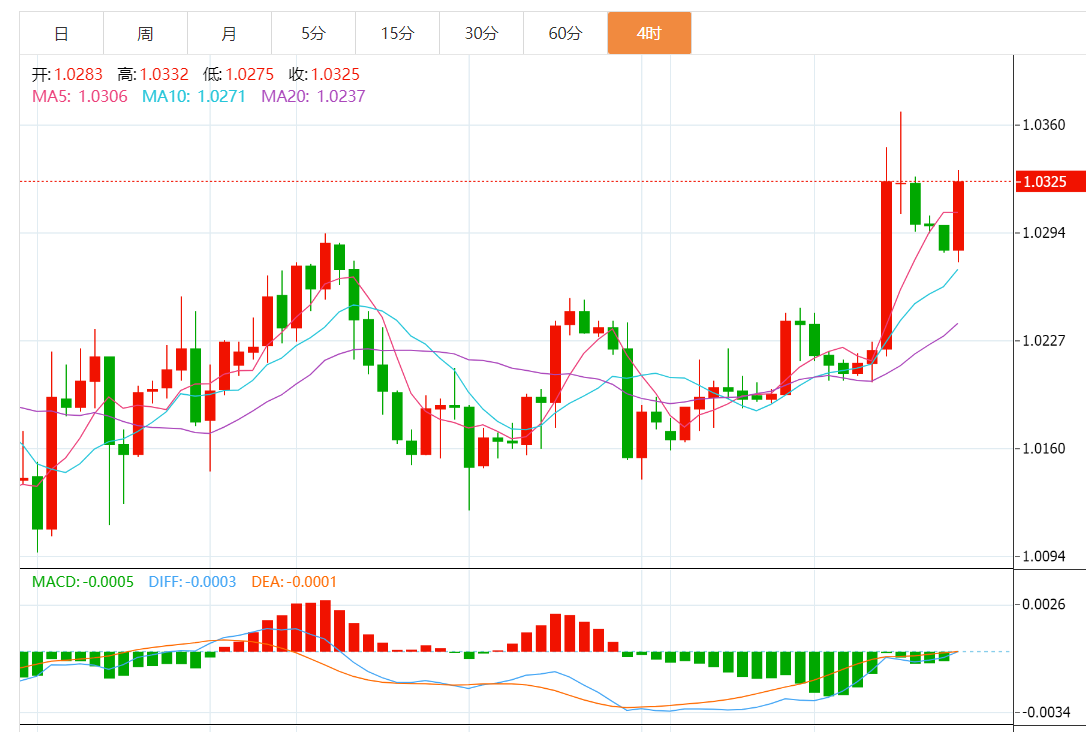Image resolution: width=1086 pixels, height=732 pixels.
Task: Click the 1.0160 price axis label
Action: (x=1044, y=449)
